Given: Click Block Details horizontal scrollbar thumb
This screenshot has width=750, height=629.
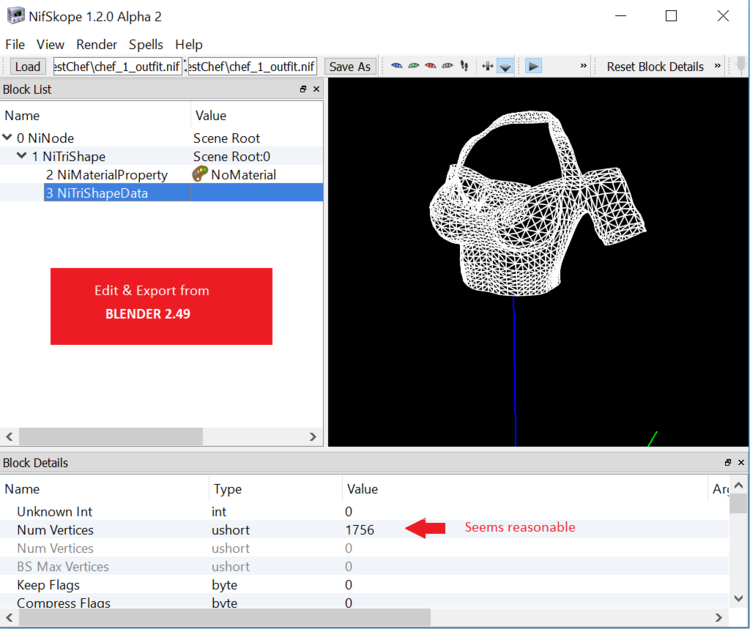Looking at the screenshot, I should point(225,617).
